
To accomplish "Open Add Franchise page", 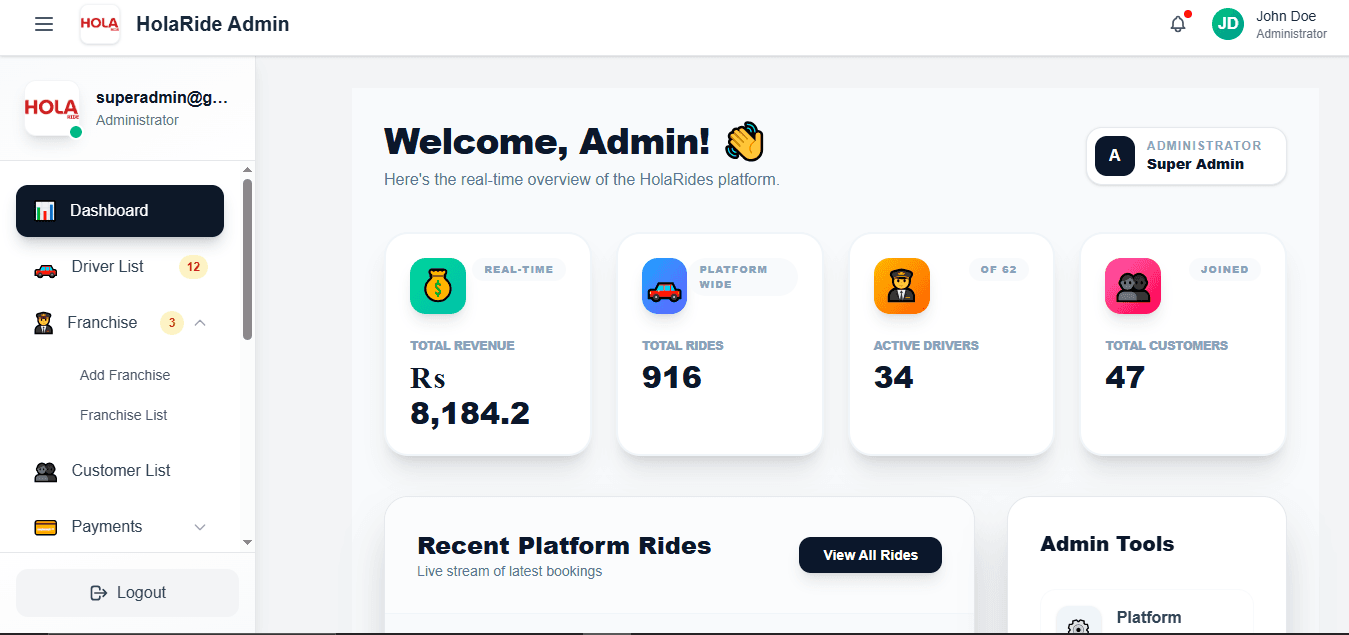I will (125, 375).
